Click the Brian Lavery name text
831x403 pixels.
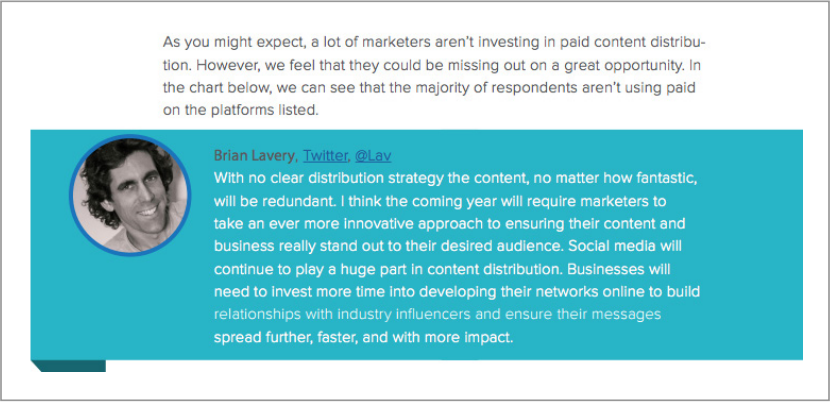point(255,156)
